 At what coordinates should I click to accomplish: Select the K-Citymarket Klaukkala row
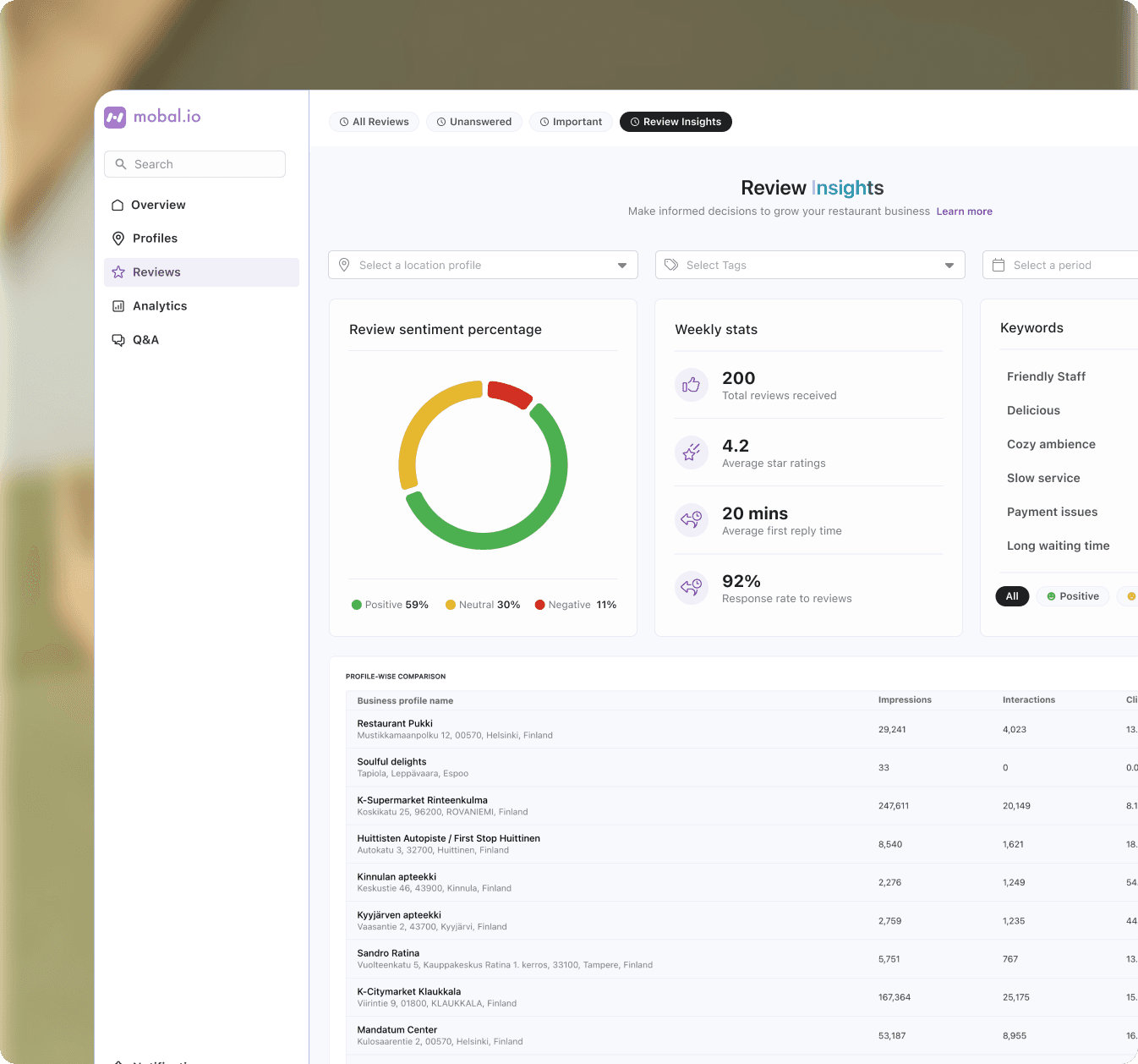[x=741, y=997]
